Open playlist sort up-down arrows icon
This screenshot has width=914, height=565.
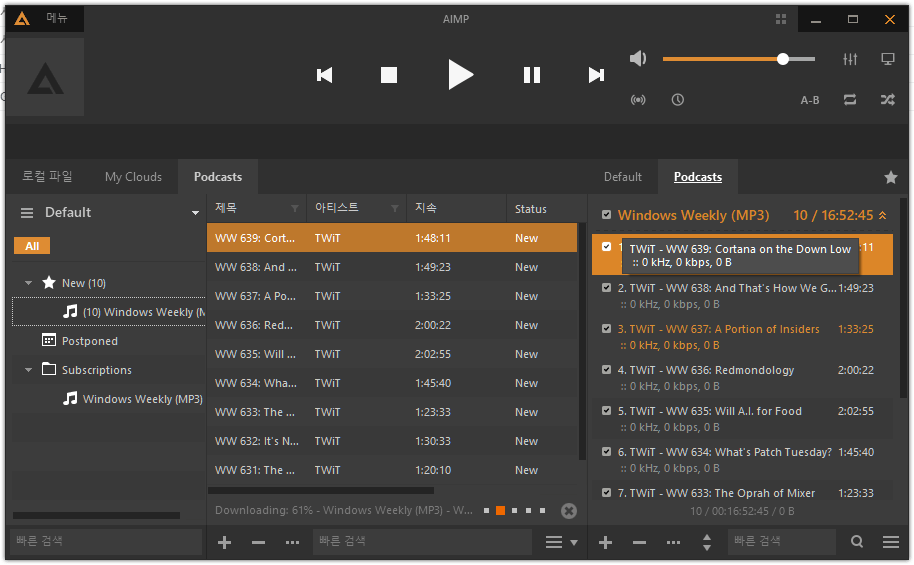(707, 542)
